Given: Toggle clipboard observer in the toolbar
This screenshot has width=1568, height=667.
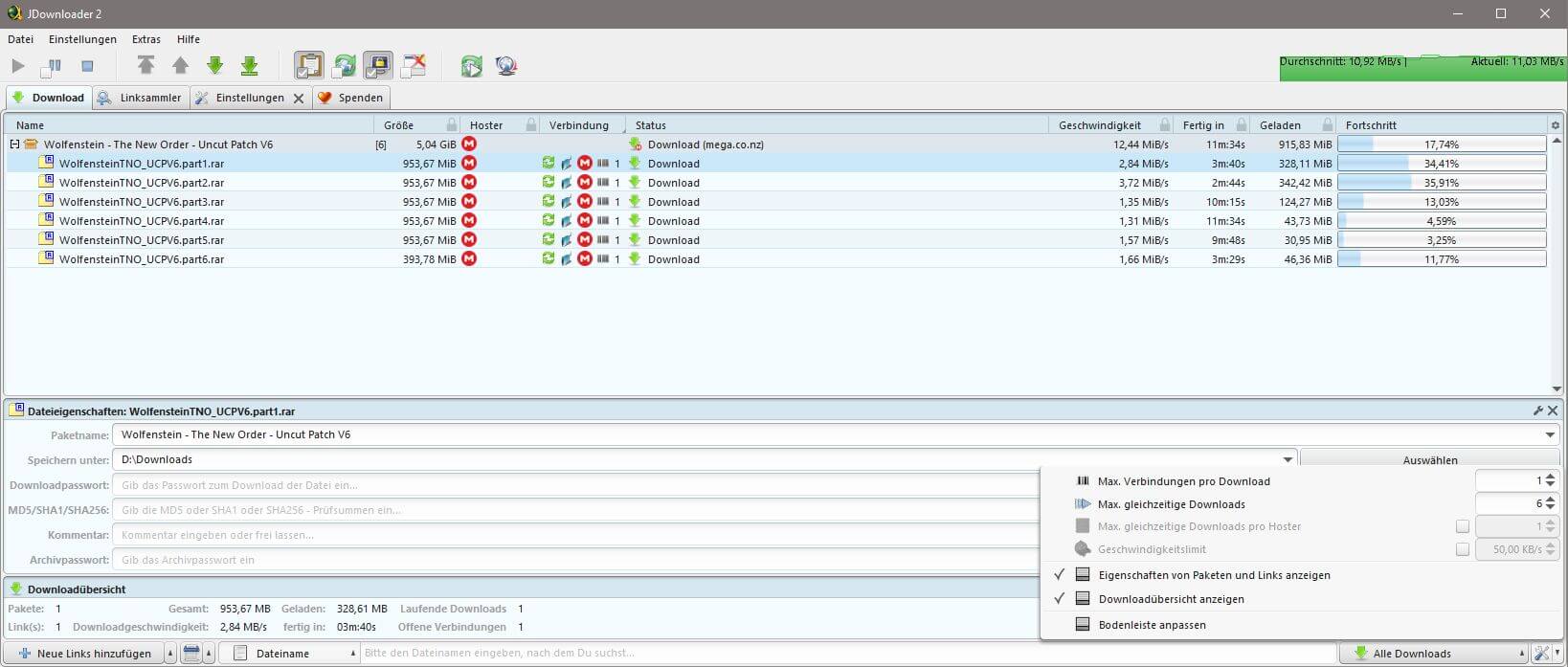Looking at the screenshot, I should (308, 65).
